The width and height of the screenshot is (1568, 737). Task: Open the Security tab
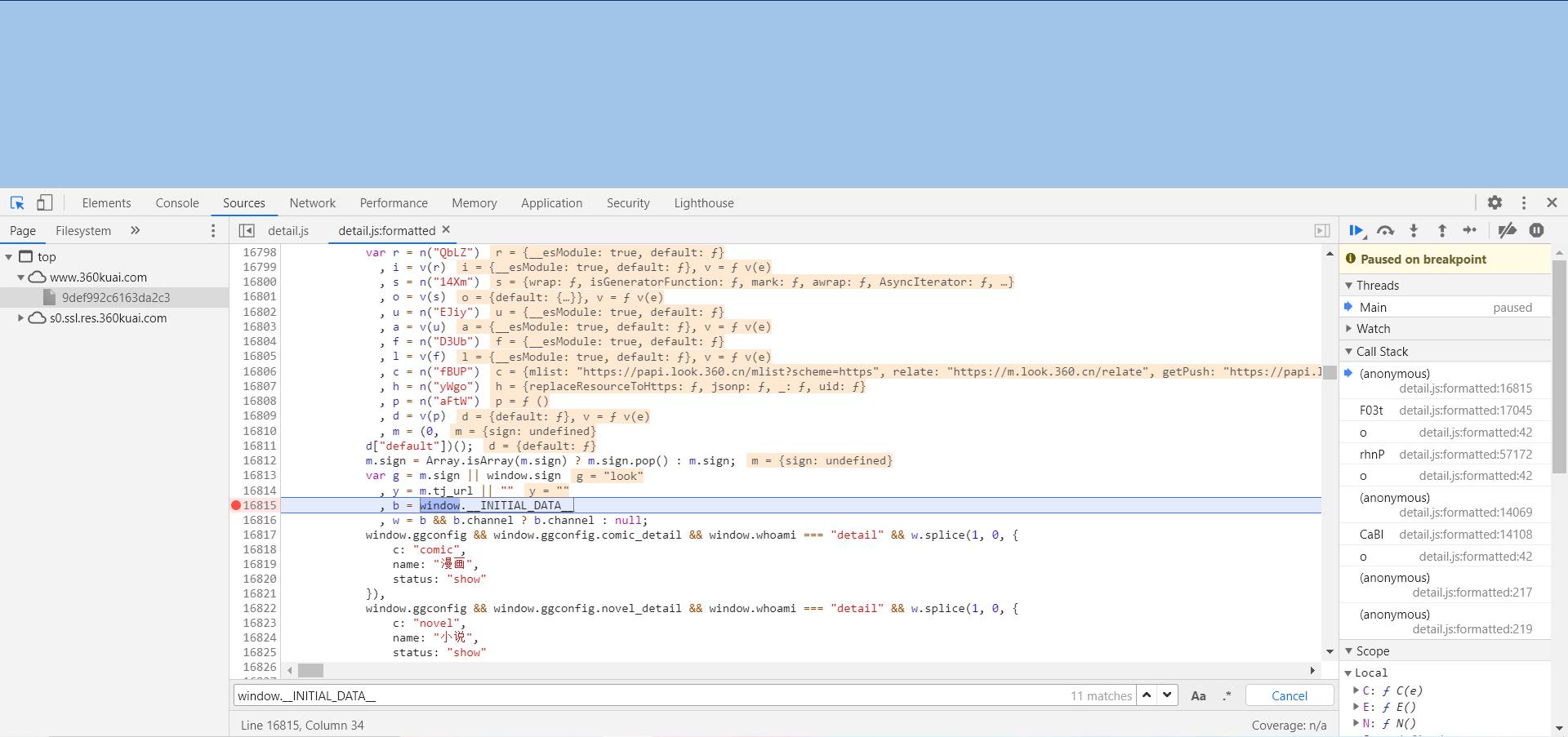pos(628,203)
